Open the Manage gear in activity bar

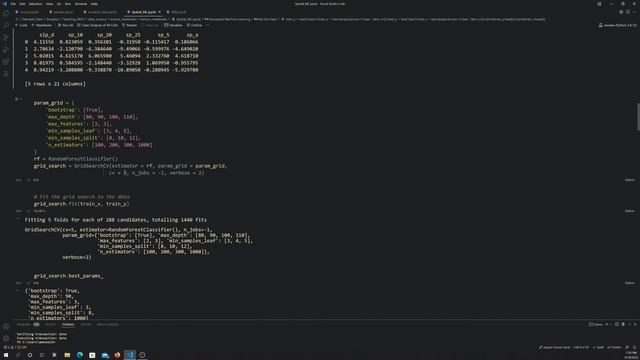(6, 338)
